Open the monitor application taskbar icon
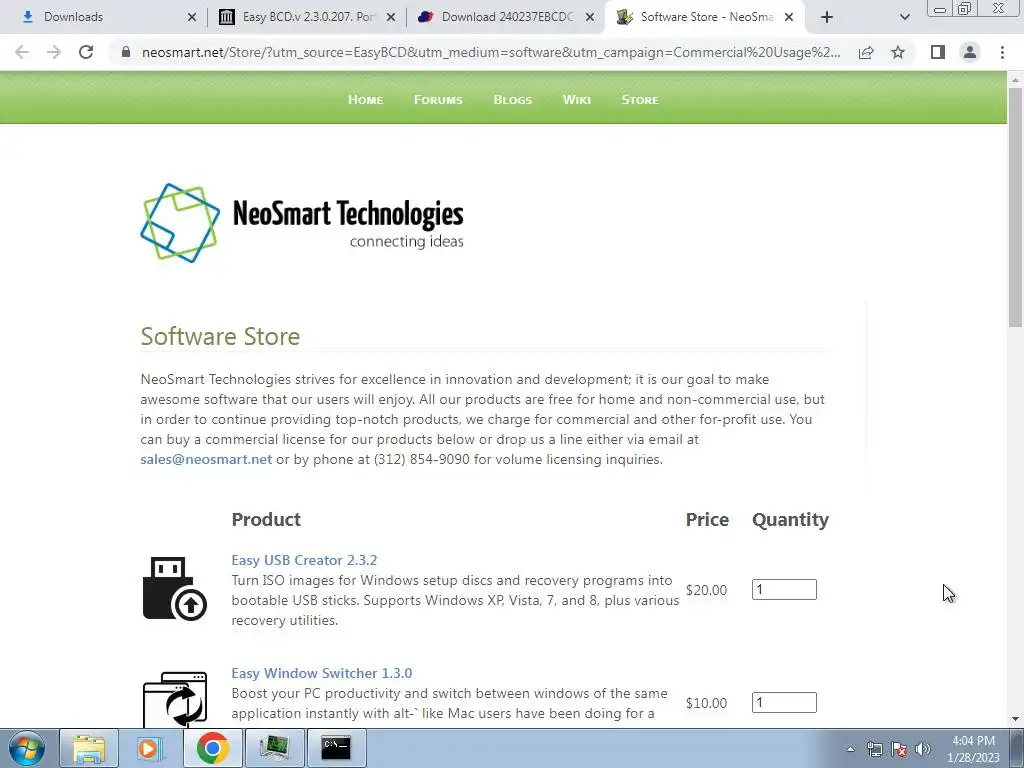Screen dimensions: 1024x768 tap(274, 748)
